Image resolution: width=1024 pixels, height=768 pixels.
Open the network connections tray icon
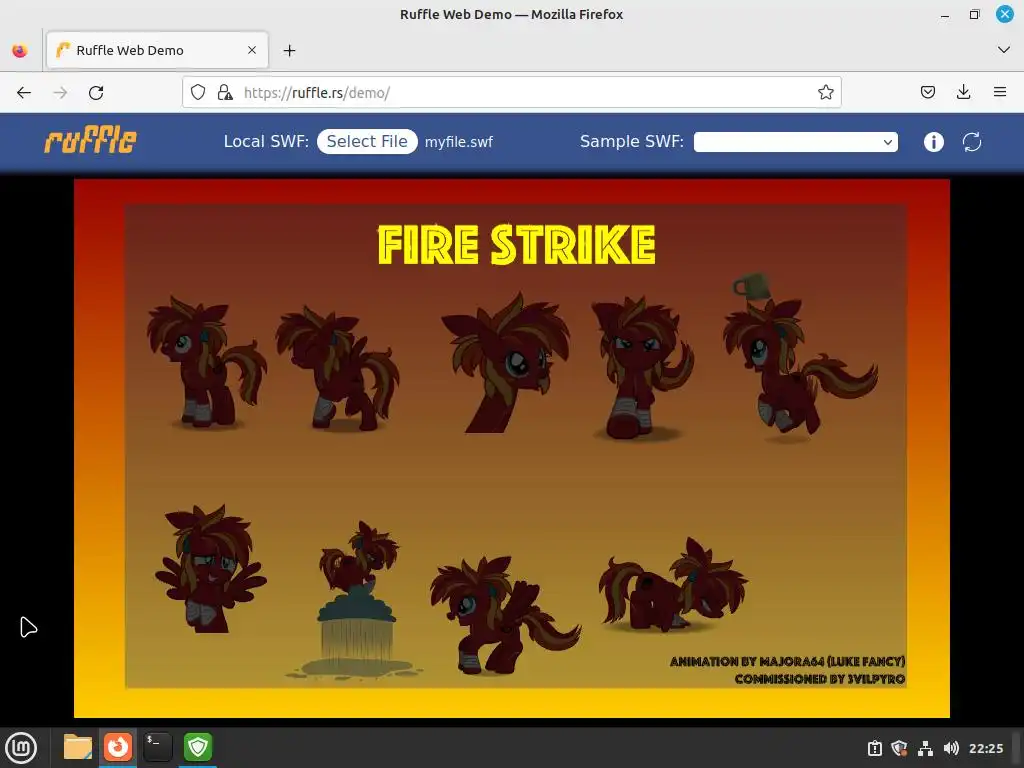coord(925,748)
